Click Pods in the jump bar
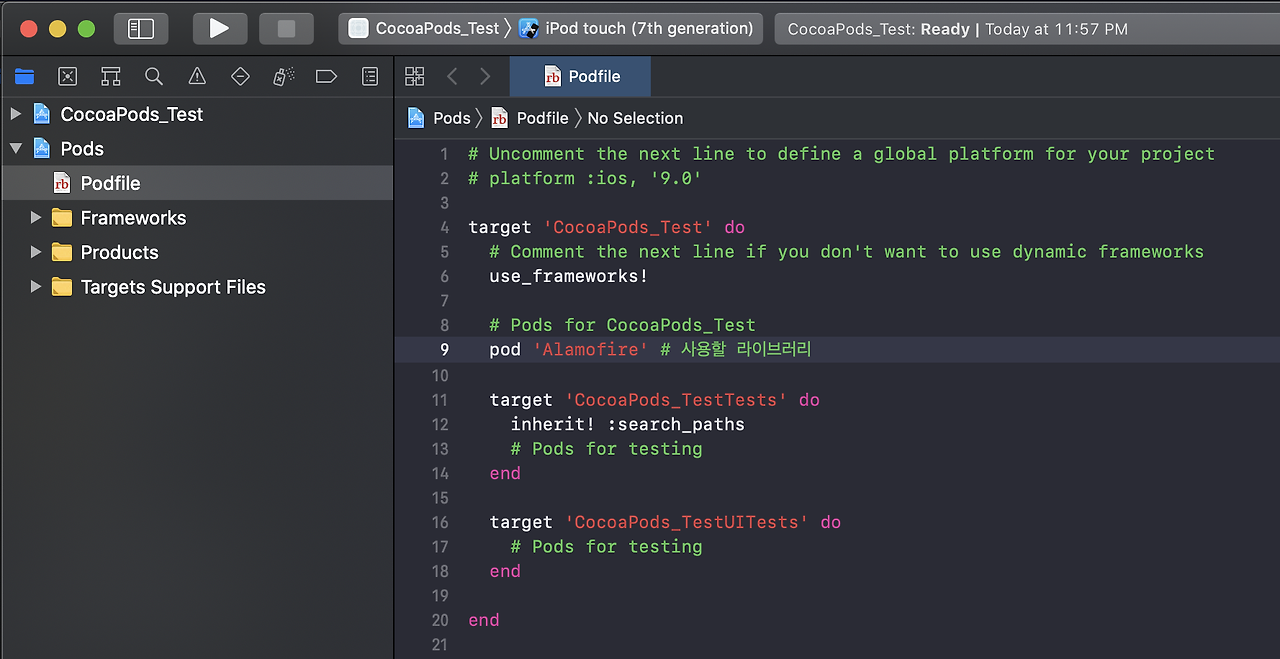This screenshot has width=1280, height=659. click(x=452, y=118)
